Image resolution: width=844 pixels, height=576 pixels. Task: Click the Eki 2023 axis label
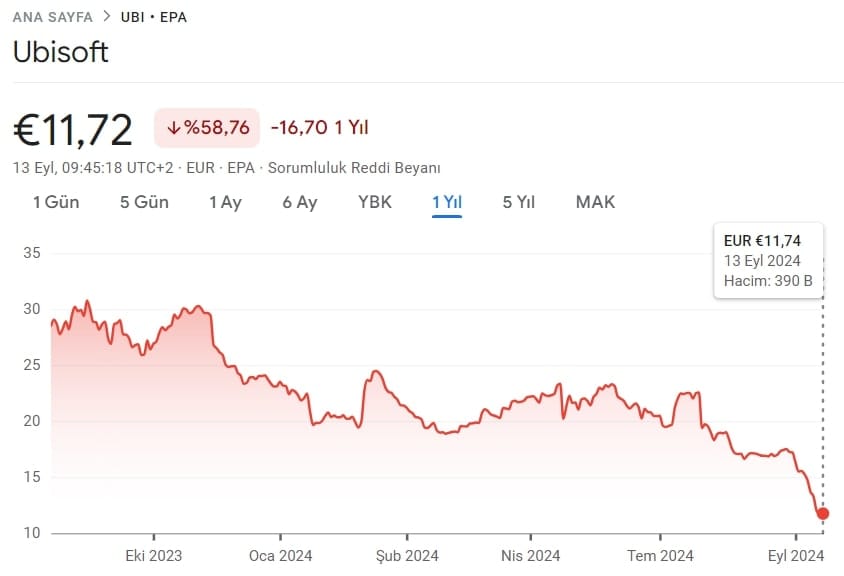pos(153,556)
